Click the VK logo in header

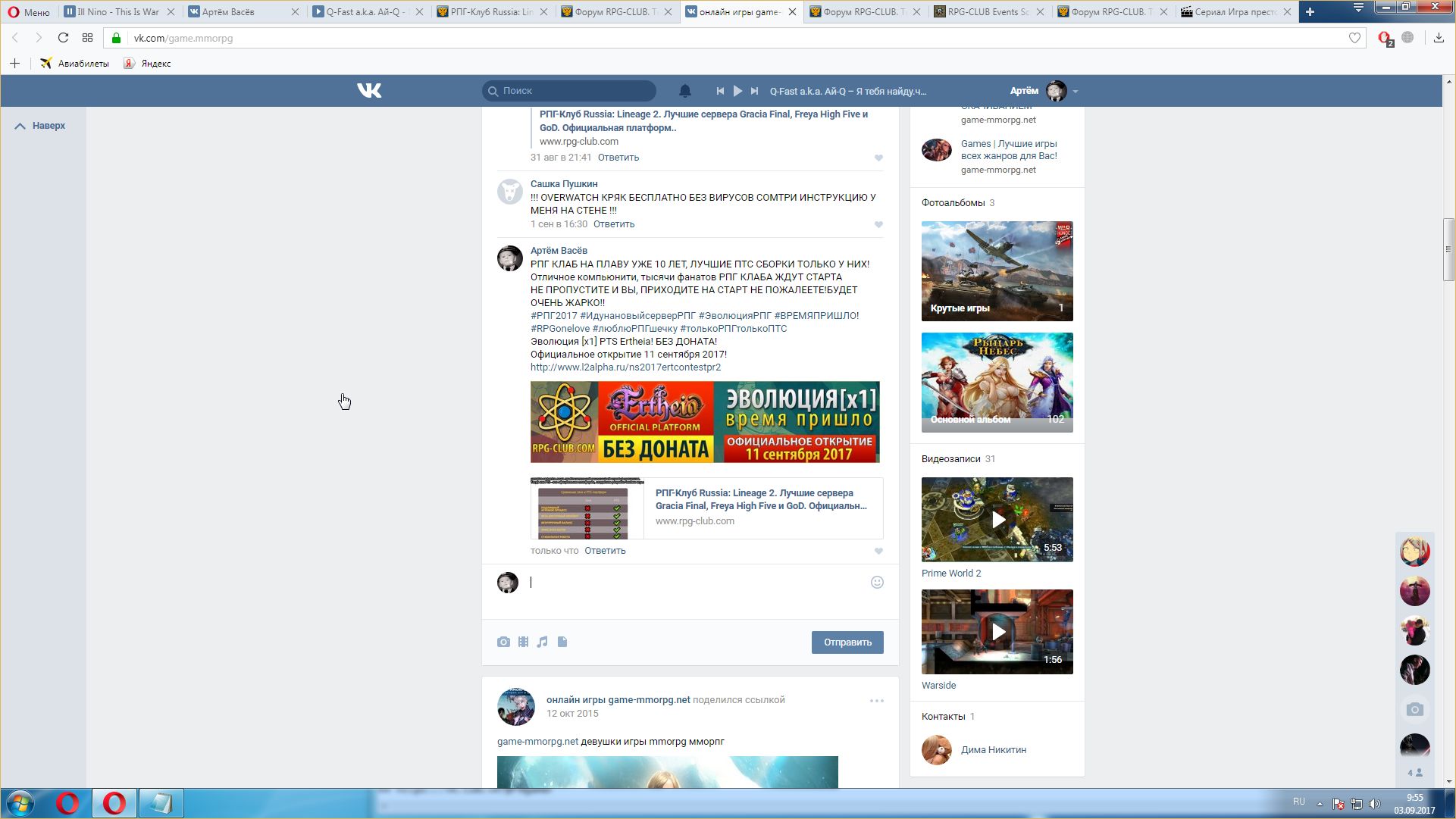pos(369,91)
